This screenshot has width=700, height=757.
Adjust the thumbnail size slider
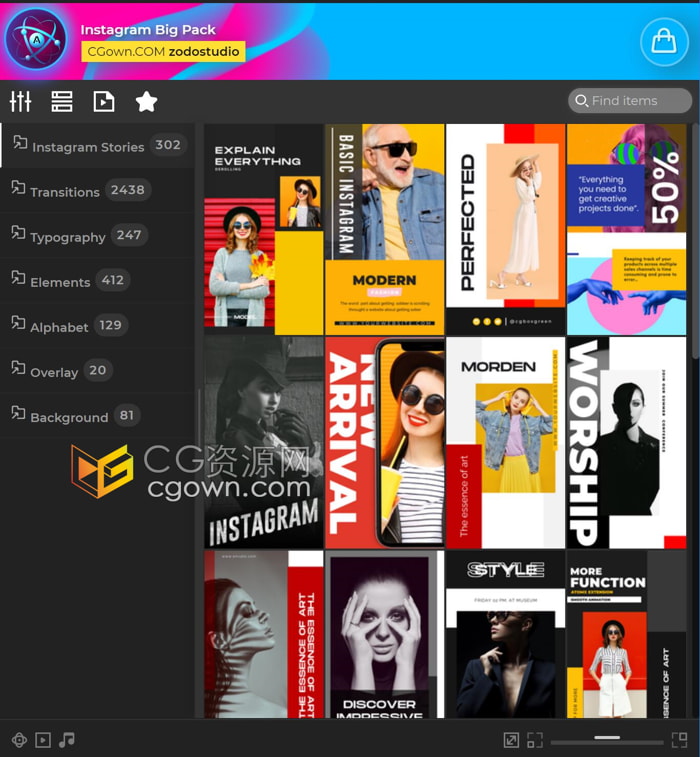coord(607,739)
